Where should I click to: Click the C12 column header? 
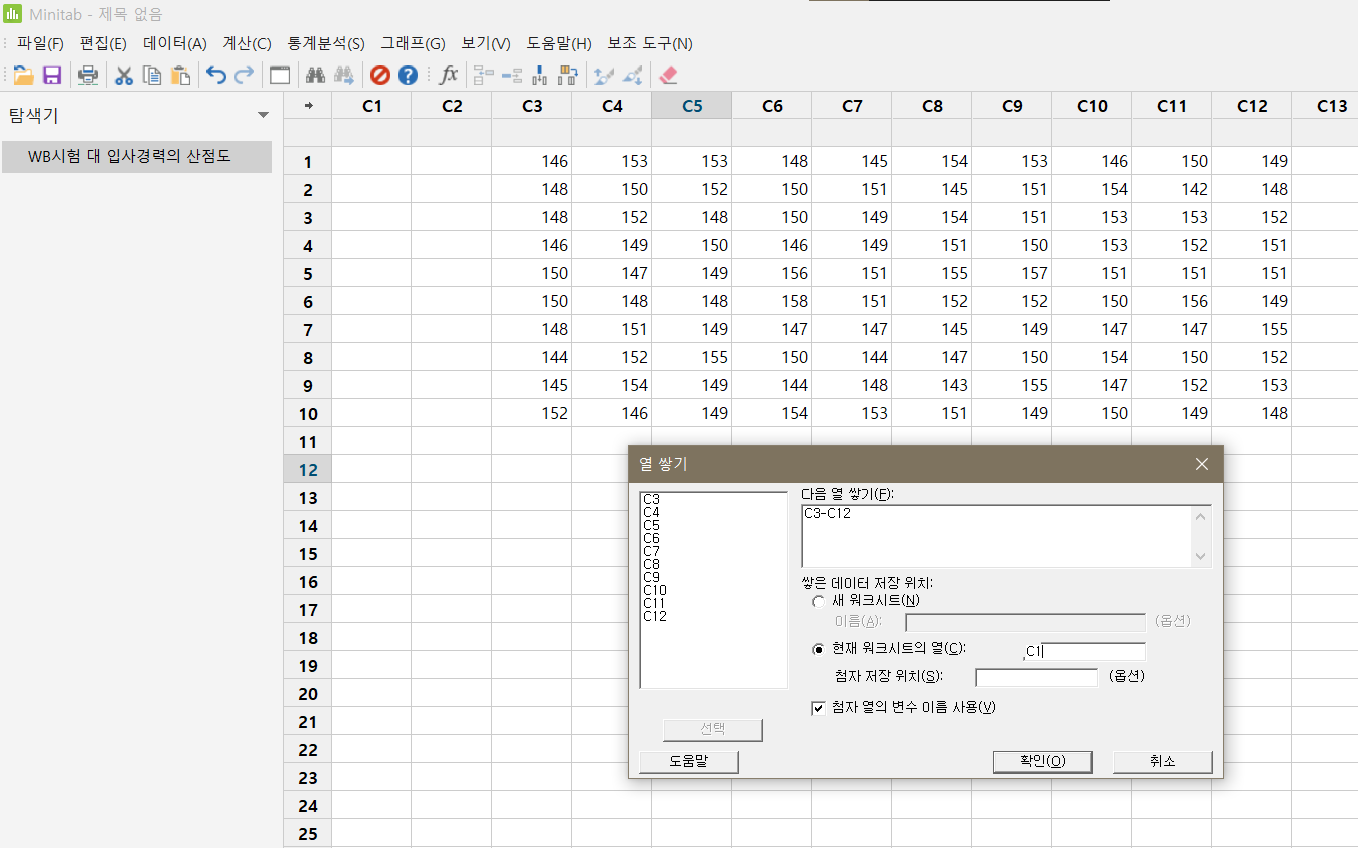click(x=1252, y=106)
